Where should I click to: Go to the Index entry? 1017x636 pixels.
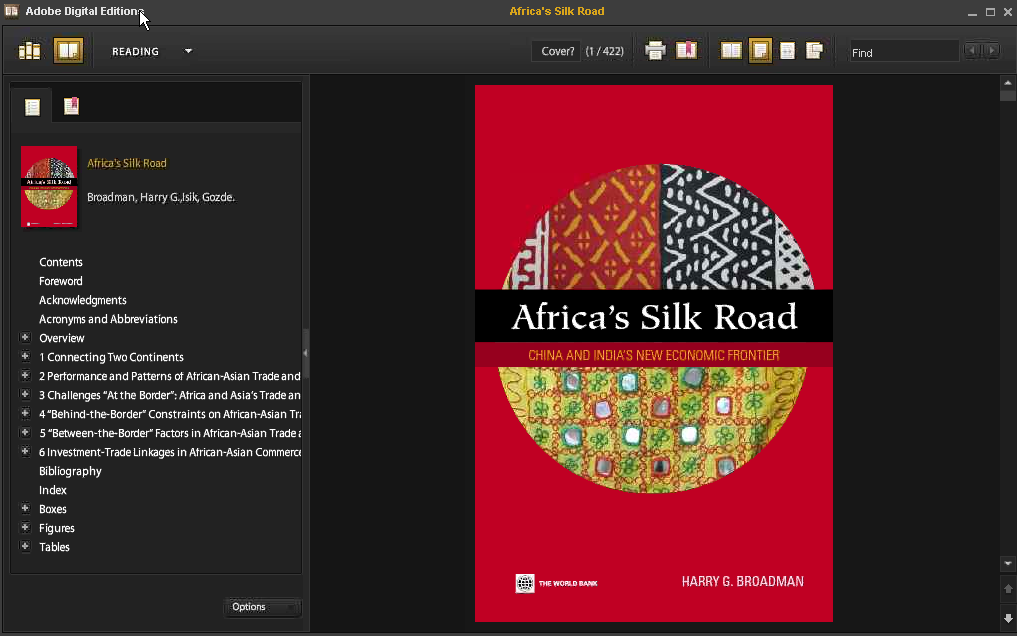53,490
